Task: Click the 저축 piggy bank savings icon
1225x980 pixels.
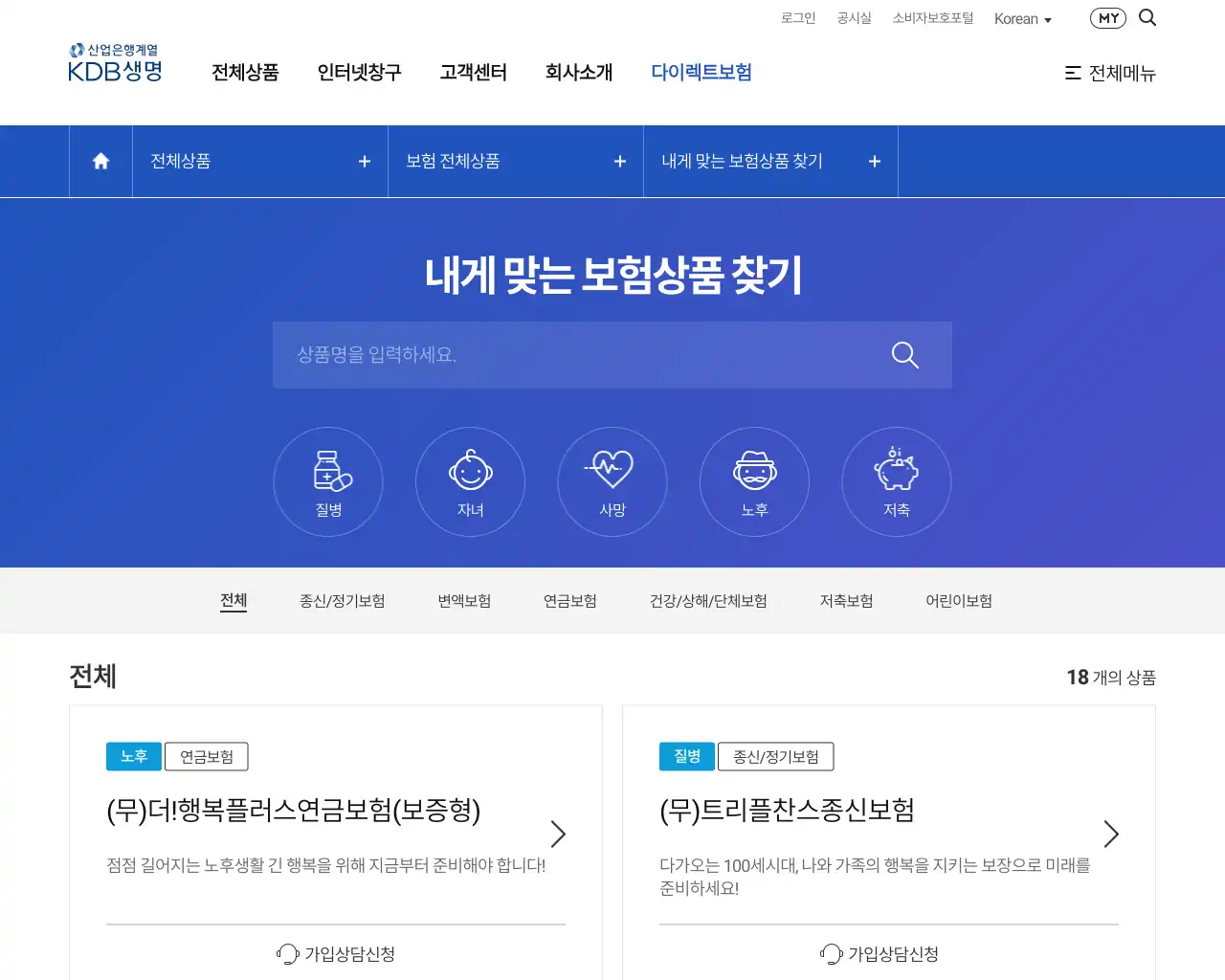Action: (896, 481)
